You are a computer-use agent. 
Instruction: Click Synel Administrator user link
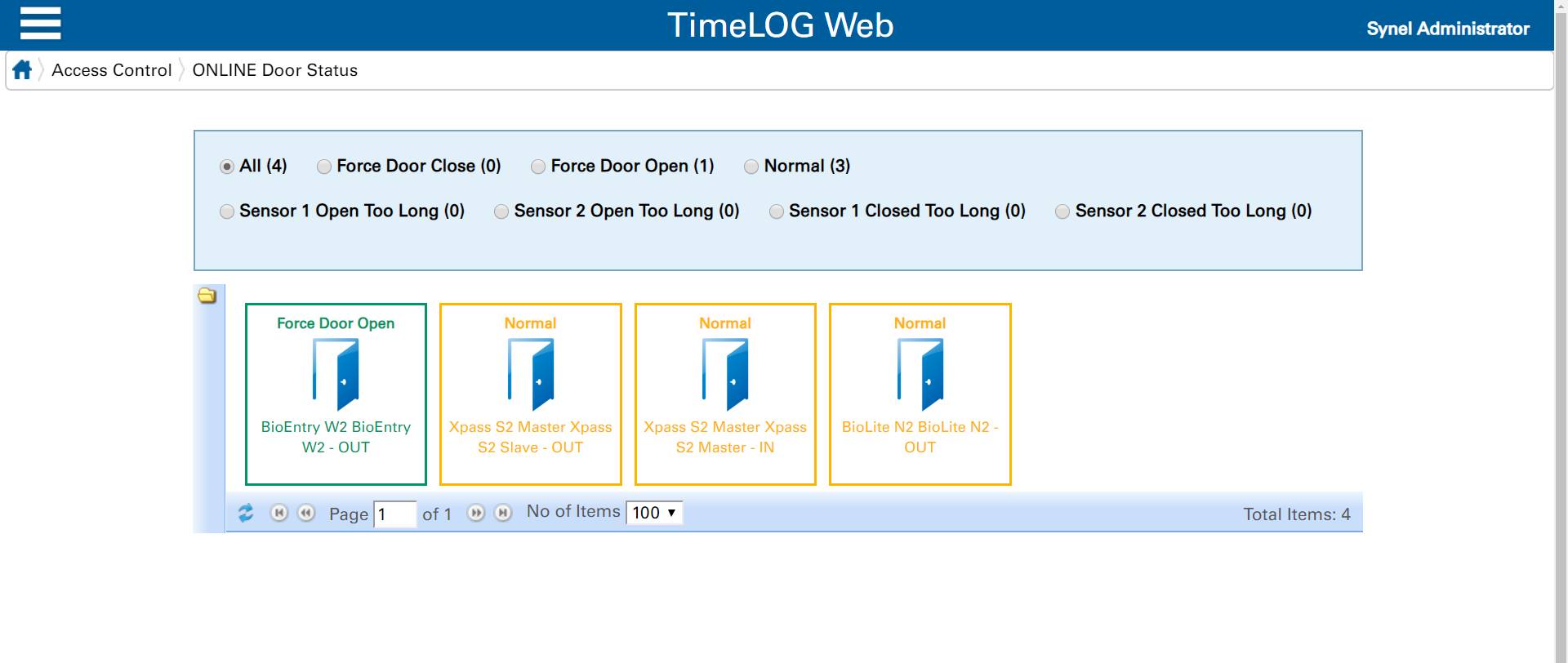click(1447, 29)
